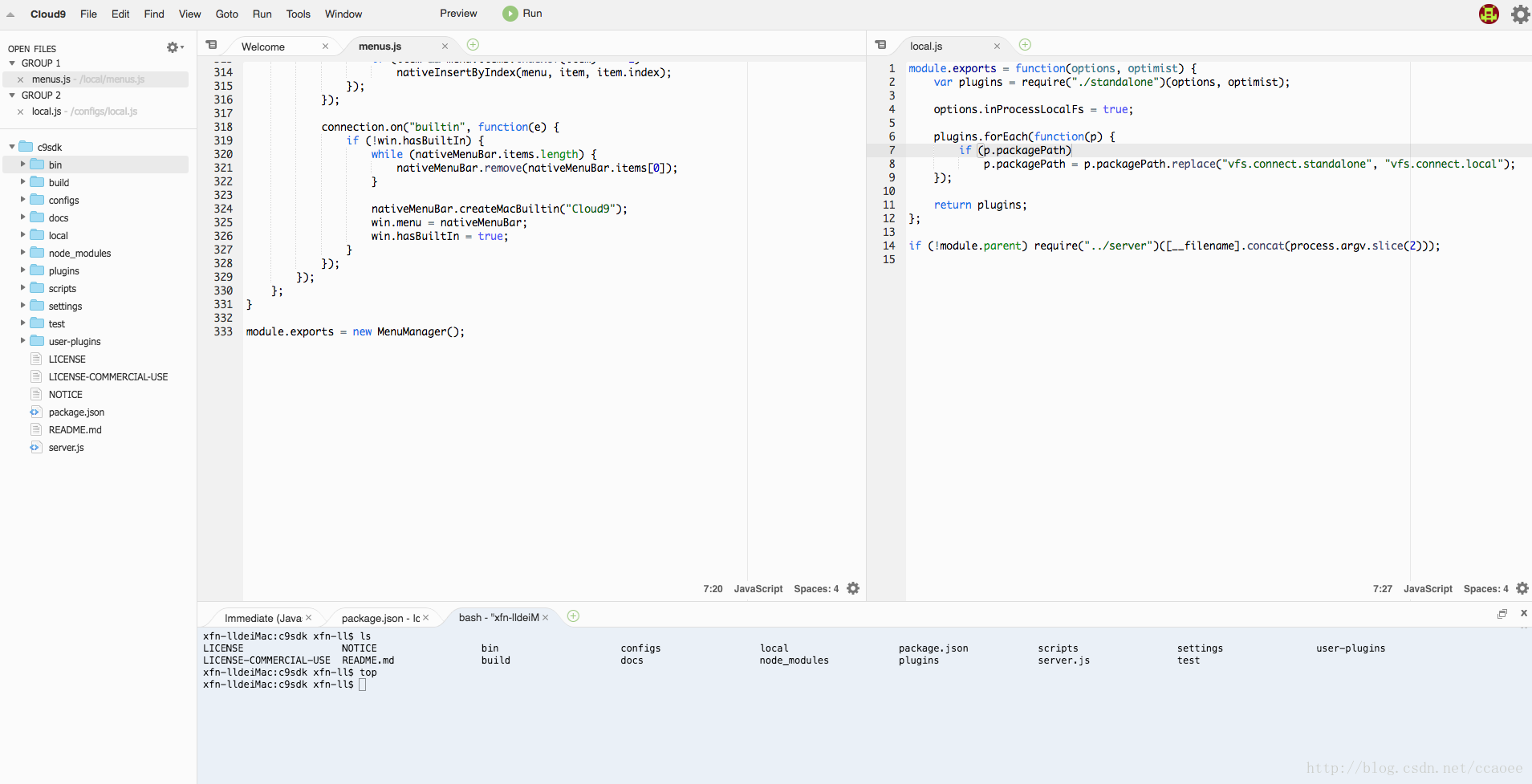This screenshot has height=784, width=1532.
Task: Add a new tab in left pane
Action: point(473,45)
